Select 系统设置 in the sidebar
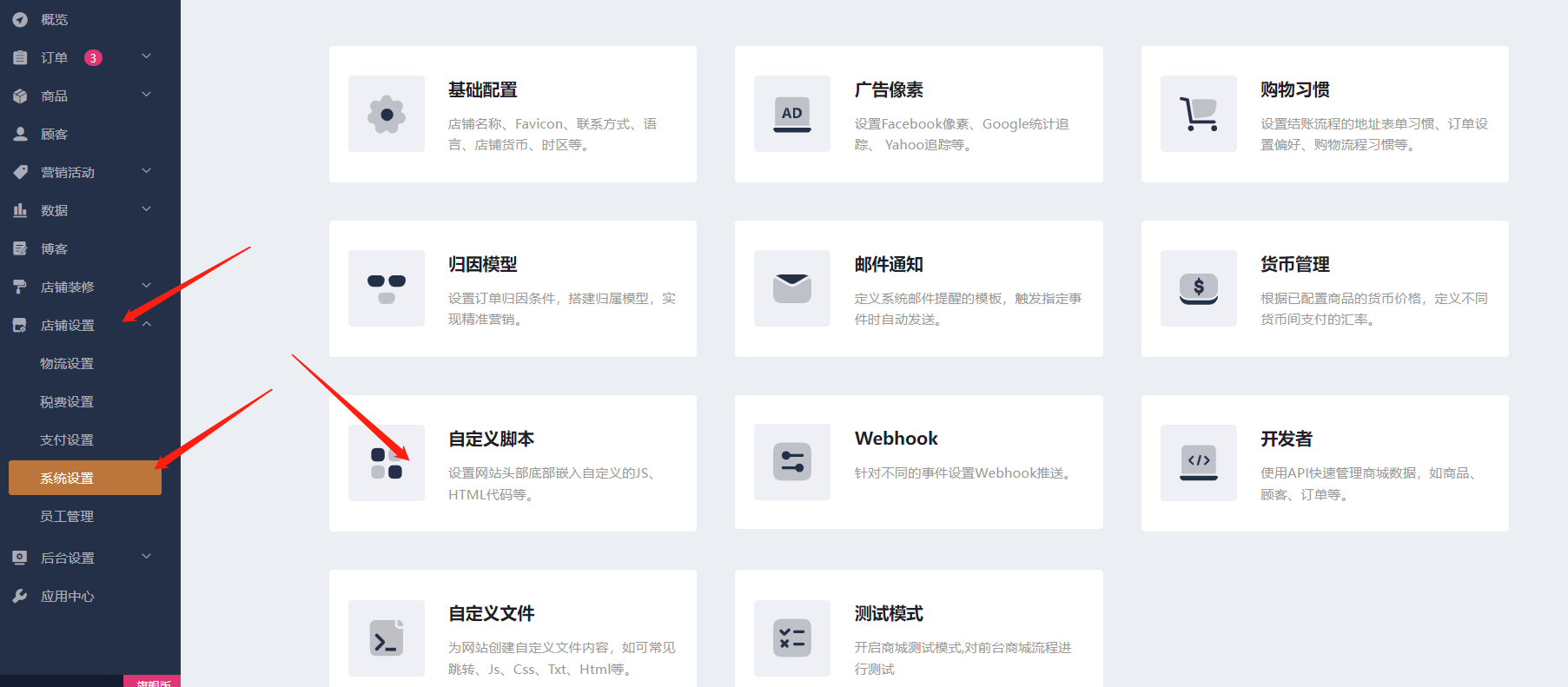 click(x=84, y=478)
